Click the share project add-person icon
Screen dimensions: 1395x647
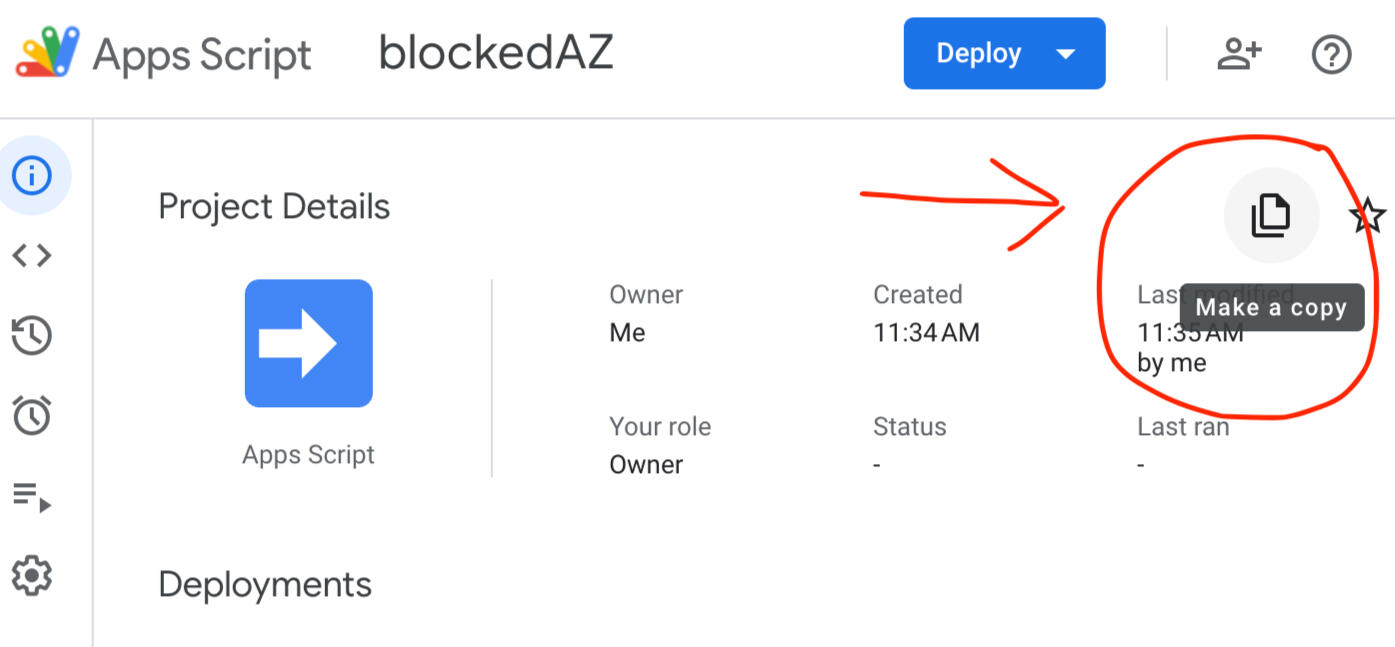click(1239, 54)
